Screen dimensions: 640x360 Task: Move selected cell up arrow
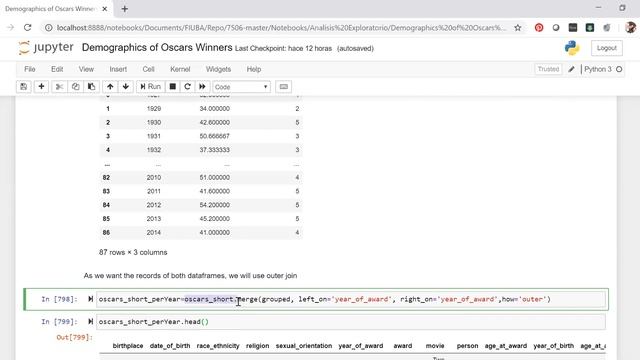[110, 87]
